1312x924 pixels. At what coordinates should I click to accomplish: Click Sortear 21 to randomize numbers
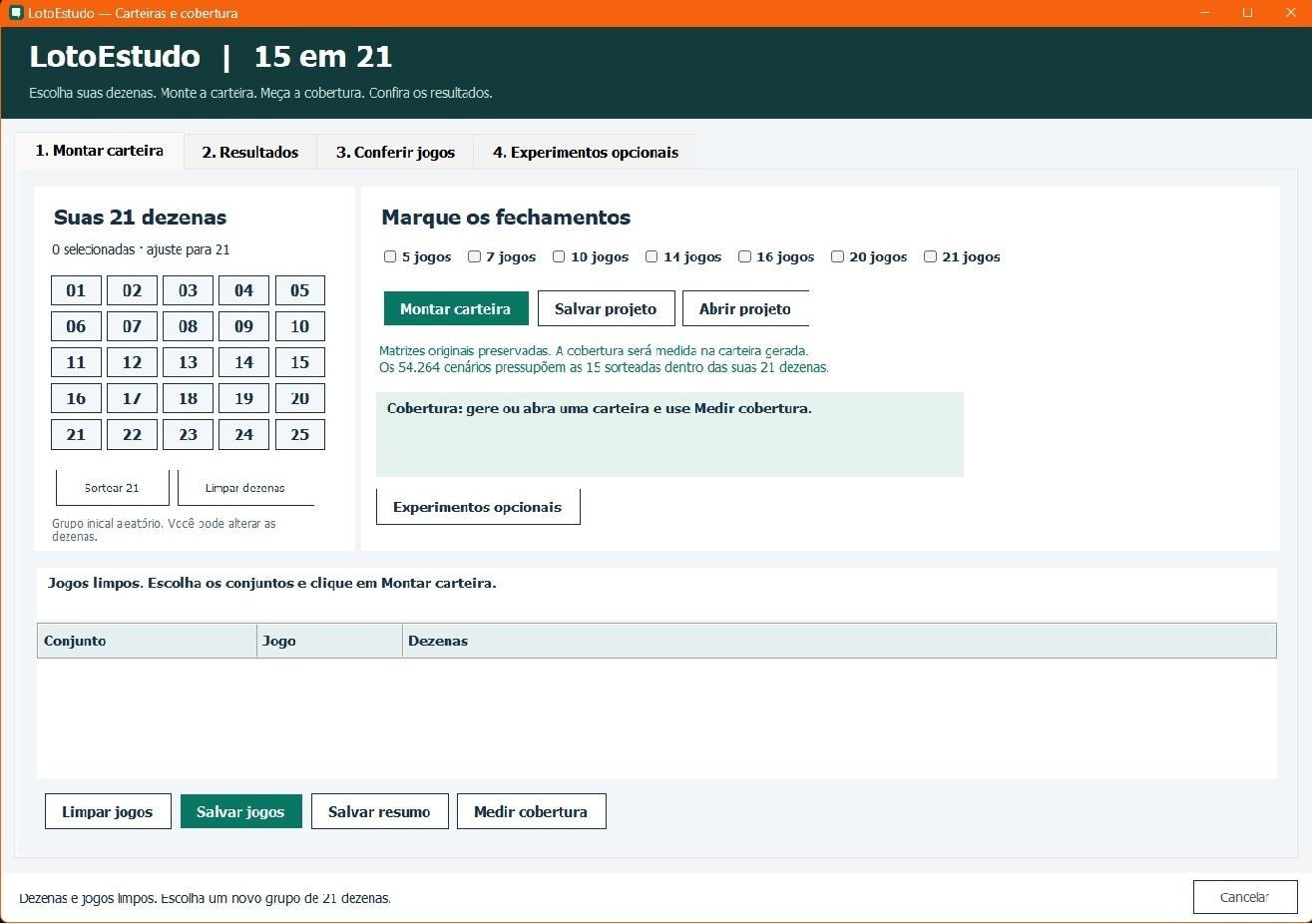click(x=112, y=488)
